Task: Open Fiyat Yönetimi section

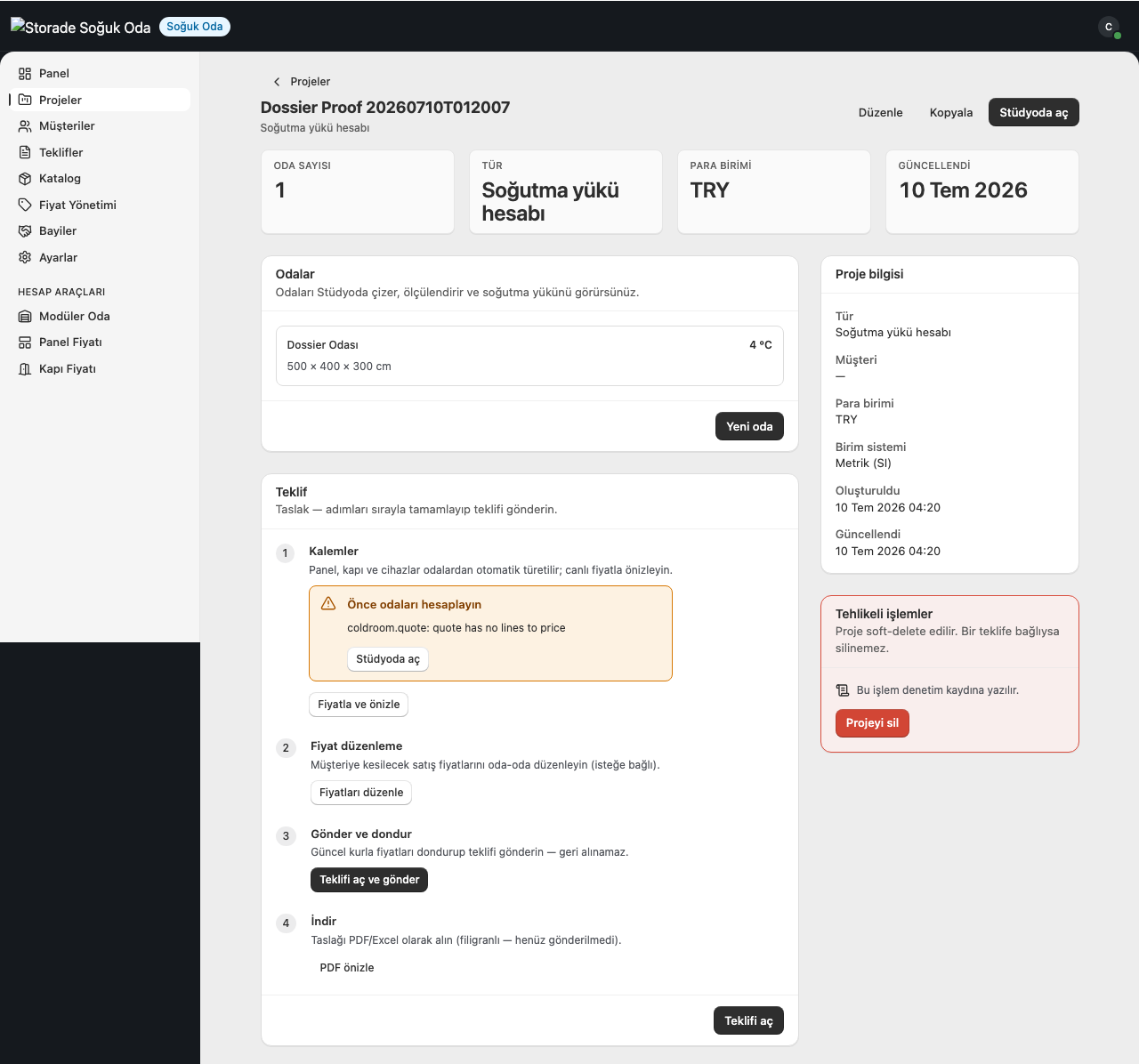Action: pyautogui.click(x=100, y=205)
